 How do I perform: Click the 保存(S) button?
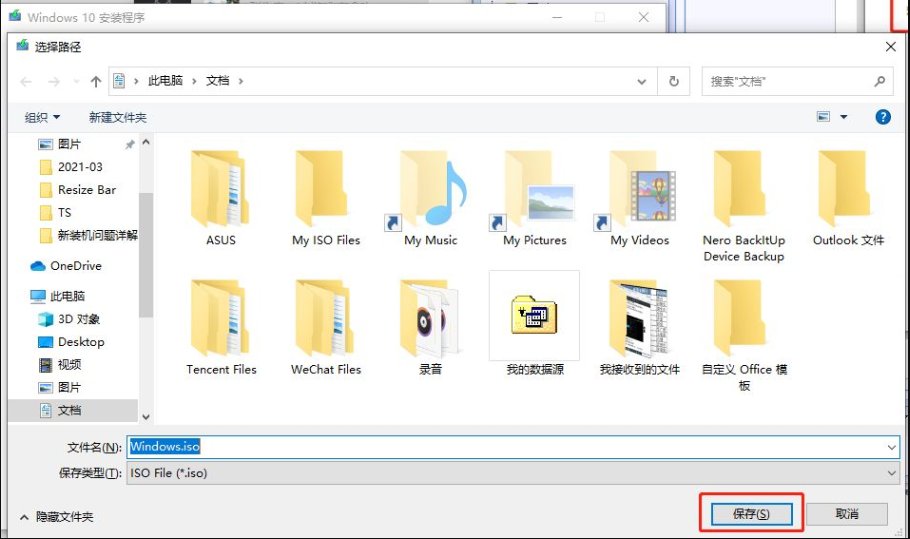pyautogui.click(x=751, y=513)
